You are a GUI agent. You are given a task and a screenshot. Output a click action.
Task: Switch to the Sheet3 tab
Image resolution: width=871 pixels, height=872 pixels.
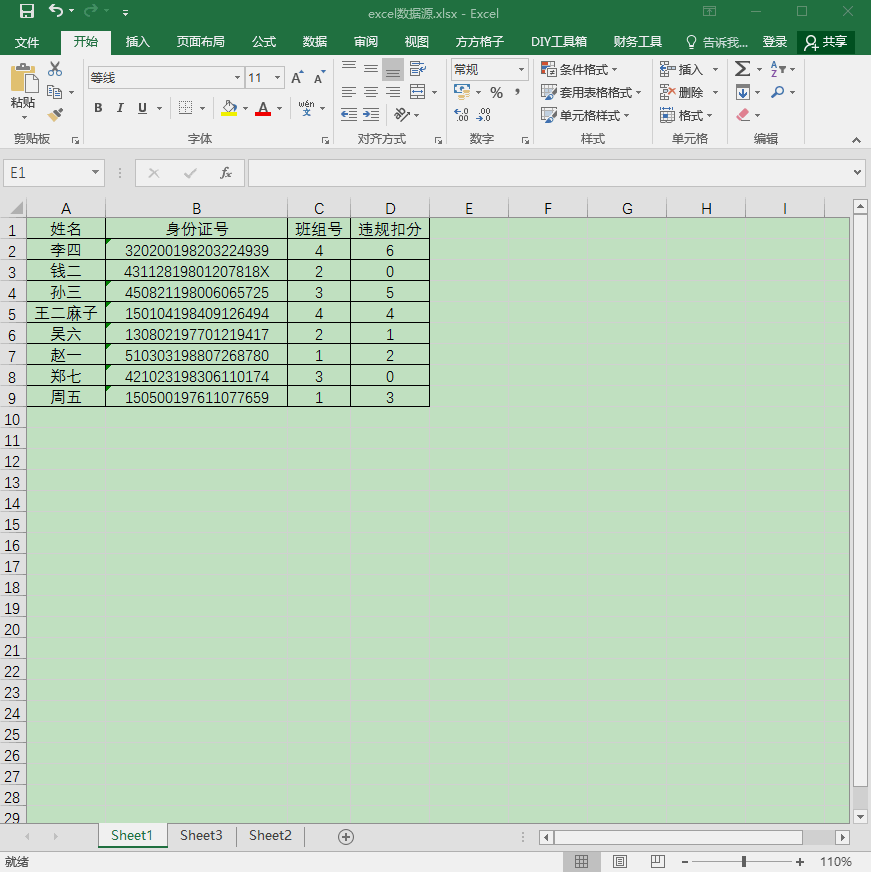coord(201,835)
